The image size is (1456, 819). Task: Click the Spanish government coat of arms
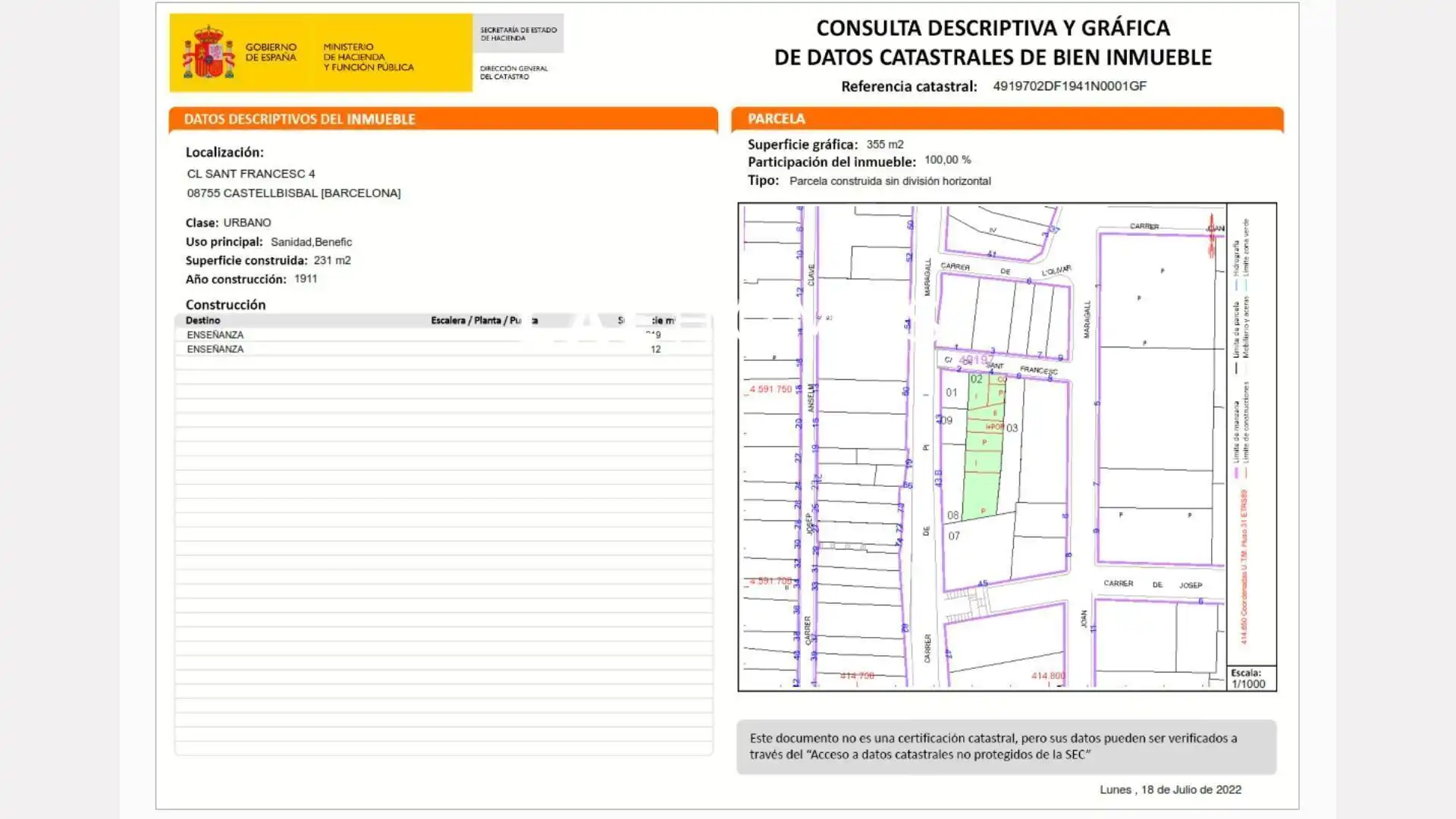pos(209,52)
